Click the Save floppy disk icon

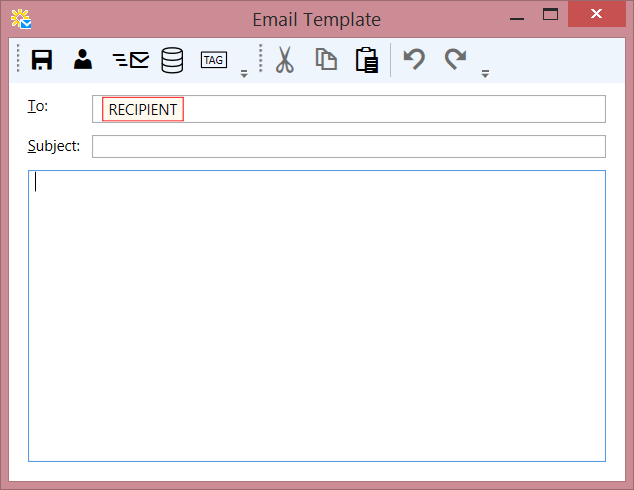point(42,60)
